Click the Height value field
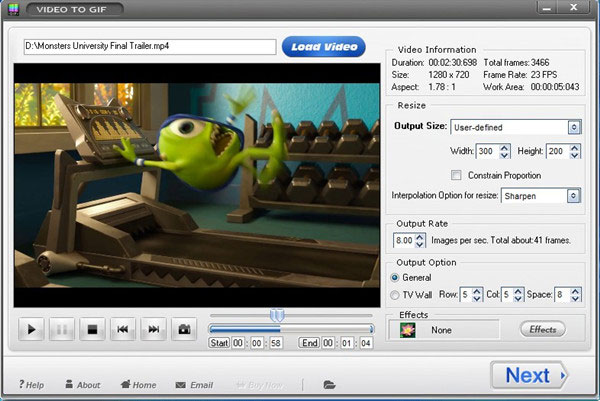The width and height of the screenshot is (600, 401). click(x=558, y=151)
